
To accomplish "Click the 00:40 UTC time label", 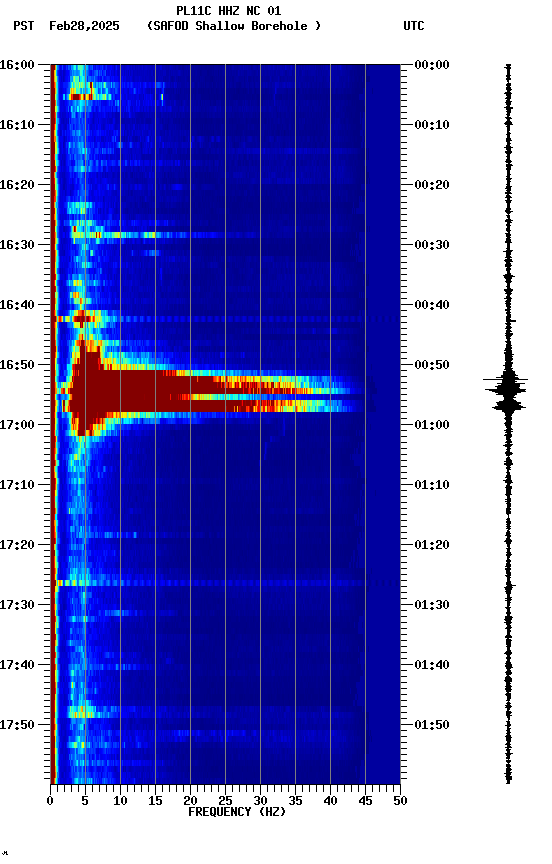I will (x=432, y=305).
